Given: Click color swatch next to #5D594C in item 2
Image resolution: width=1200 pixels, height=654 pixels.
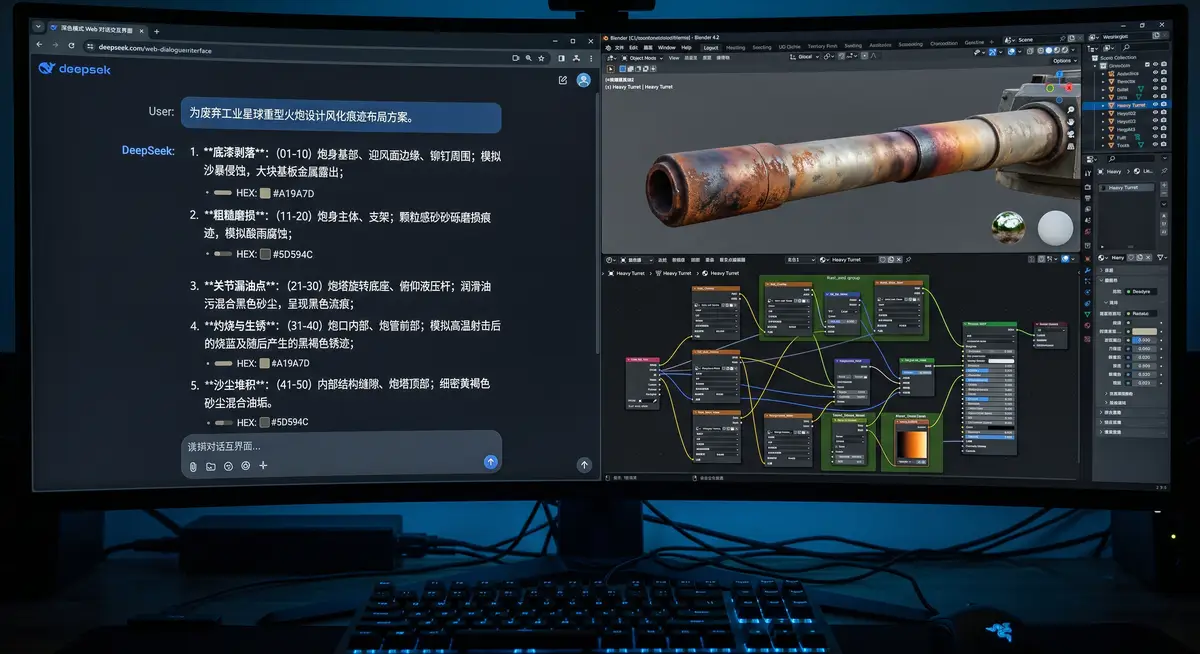Looking at the screenshot, I should click(x=265, y=254).
